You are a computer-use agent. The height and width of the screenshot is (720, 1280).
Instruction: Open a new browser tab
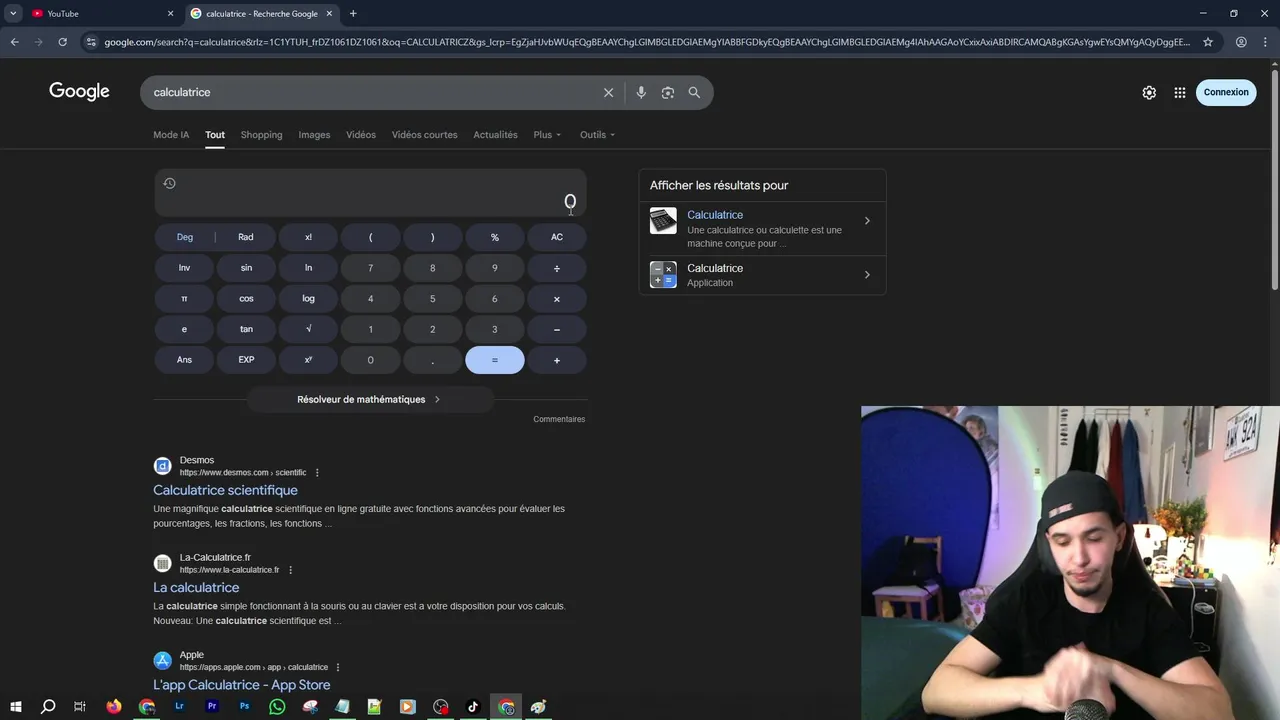click(x=353, y=13)
